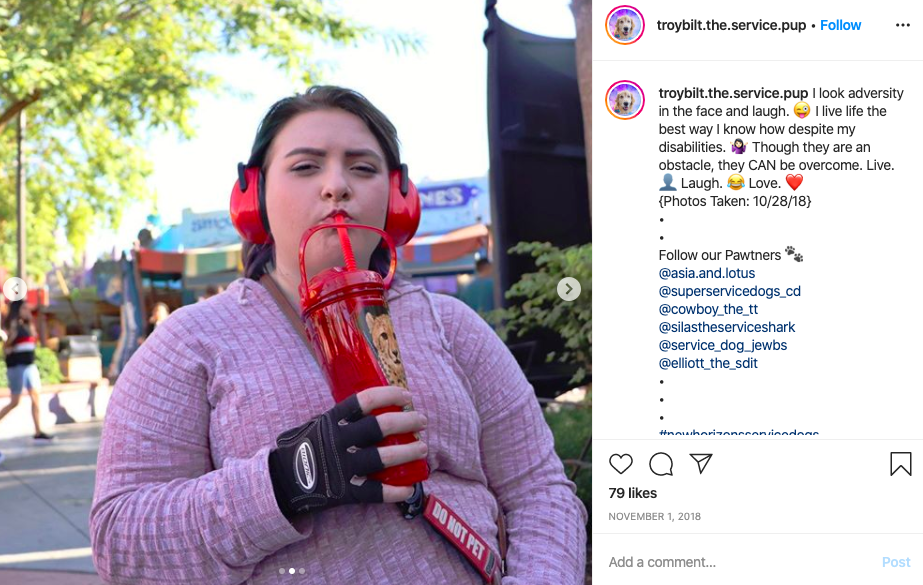Select the carousel pagination dots
Image resolution: width=923 pixels, height=585 pixels.
tap(292, 571)
